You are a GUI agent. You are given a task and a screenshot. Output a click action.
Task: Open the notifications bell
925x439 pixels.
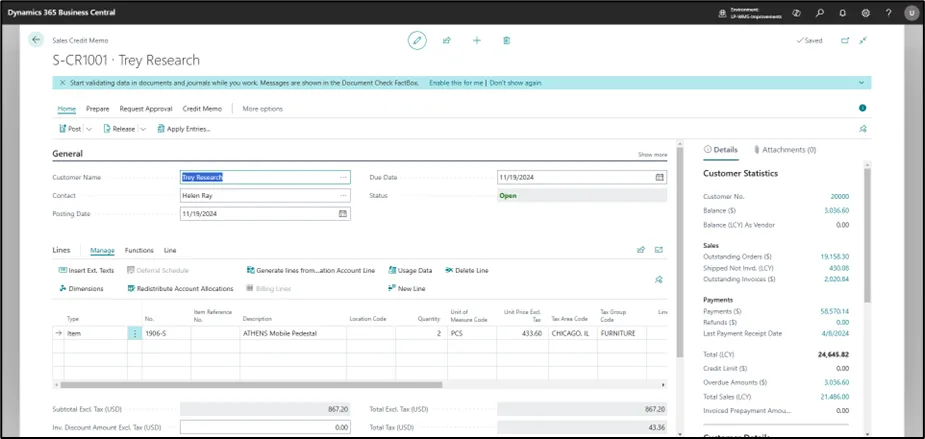click(842, 12)
